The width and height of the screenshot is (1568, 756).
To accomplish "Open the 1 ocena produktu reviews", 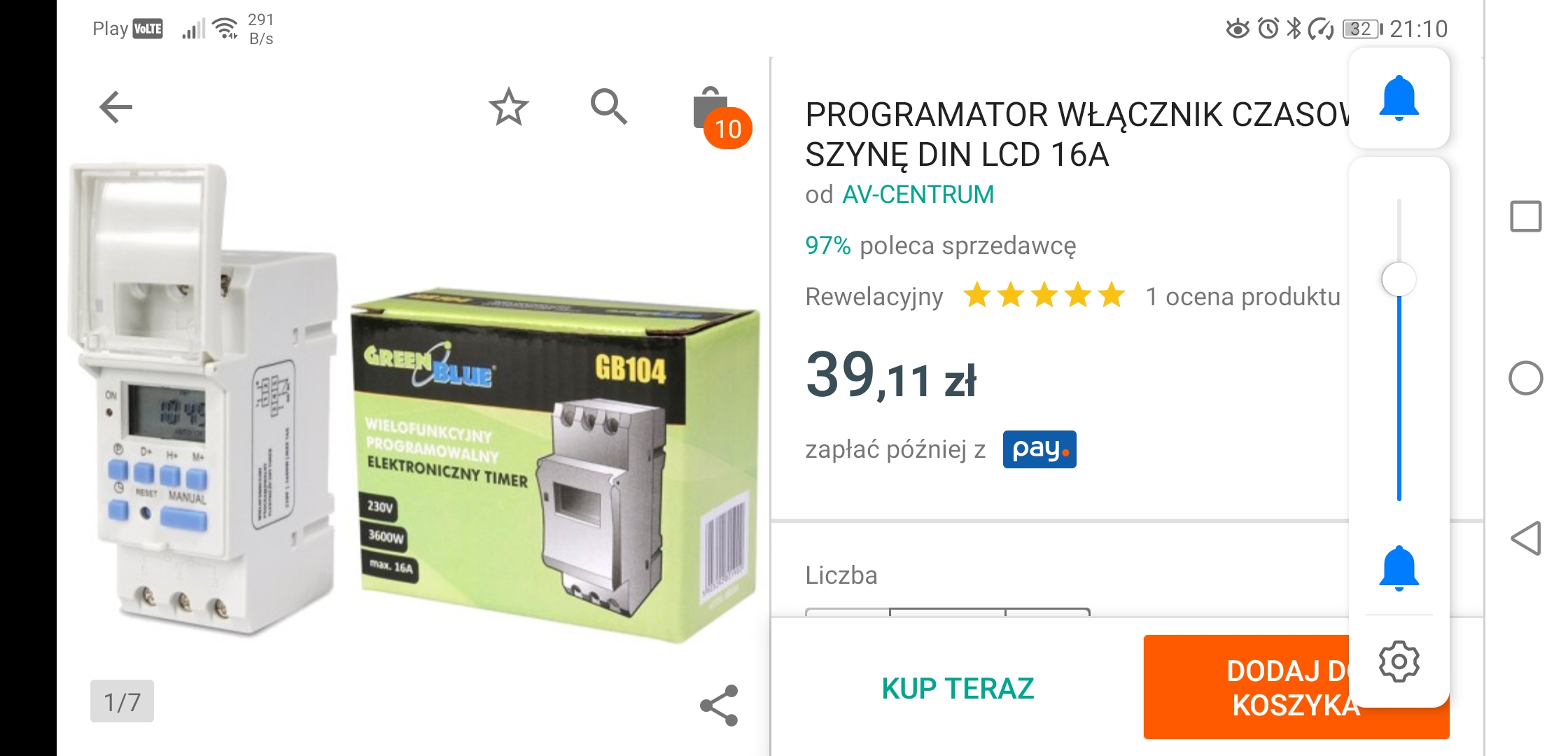I will click(1242, 297).
